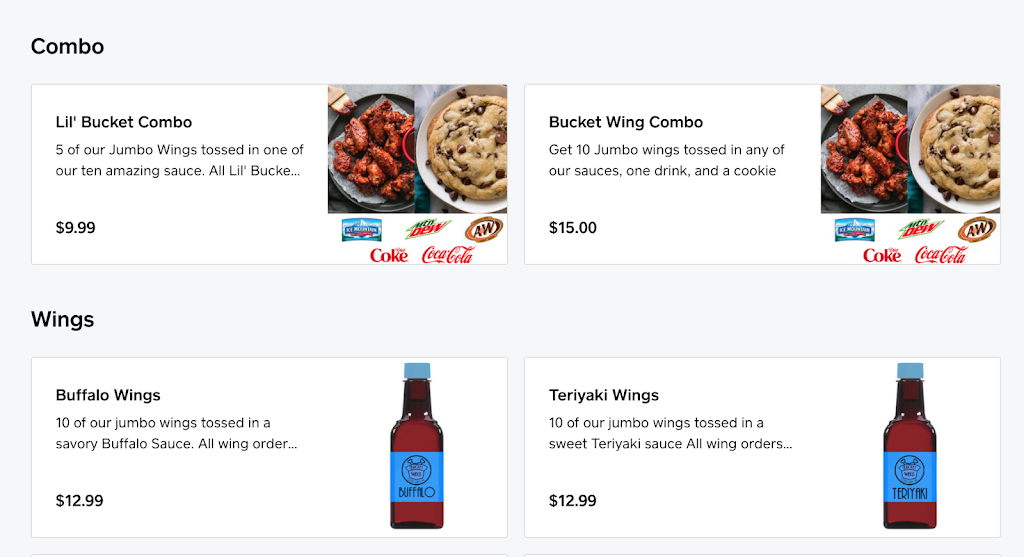1024x557 pixels.
Task: Click the Coca-Cola logo in Bucket Wing Combo
Action: [940, 255]
